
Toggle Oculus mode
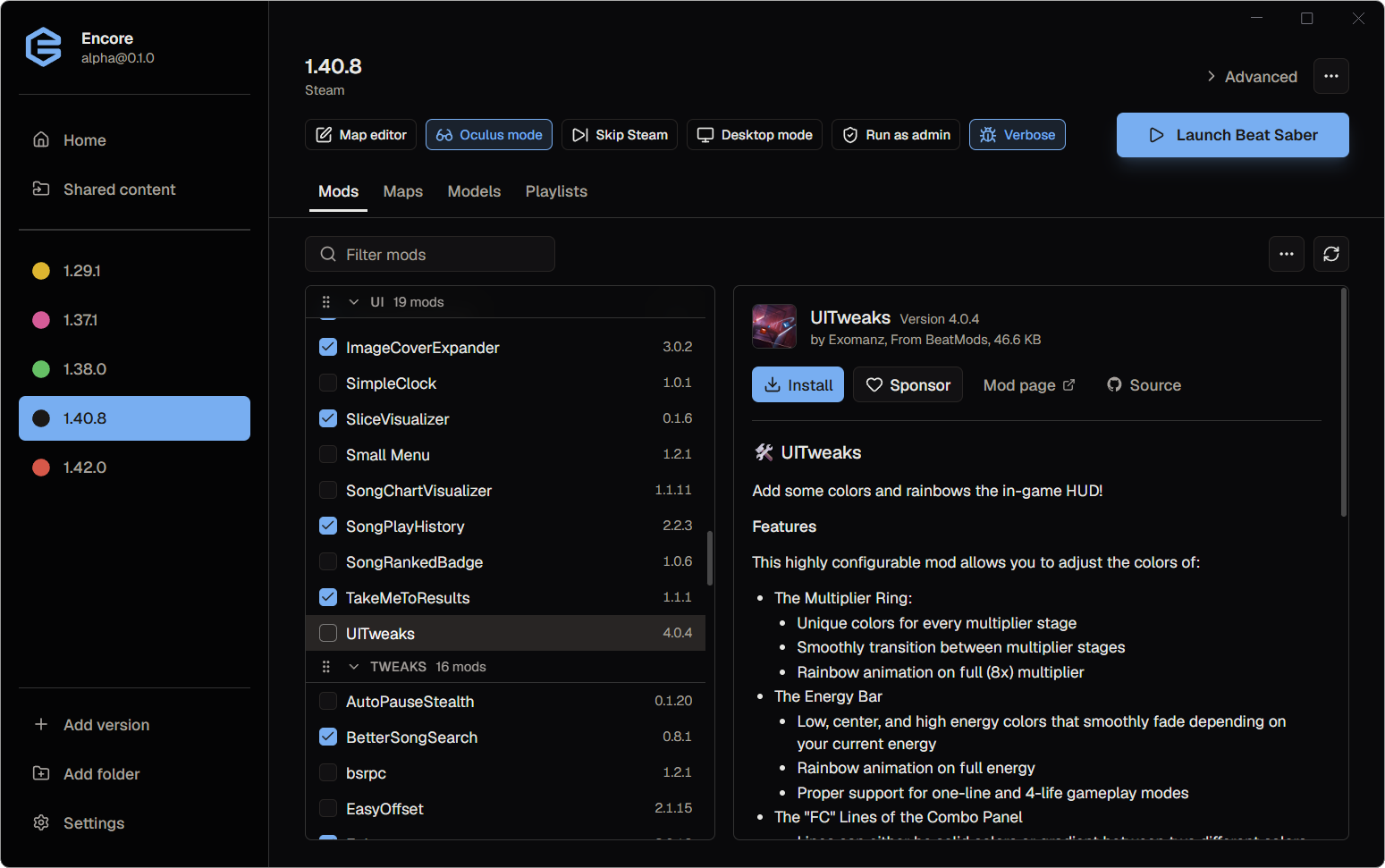pyautogui.click(x=489, y=135)
